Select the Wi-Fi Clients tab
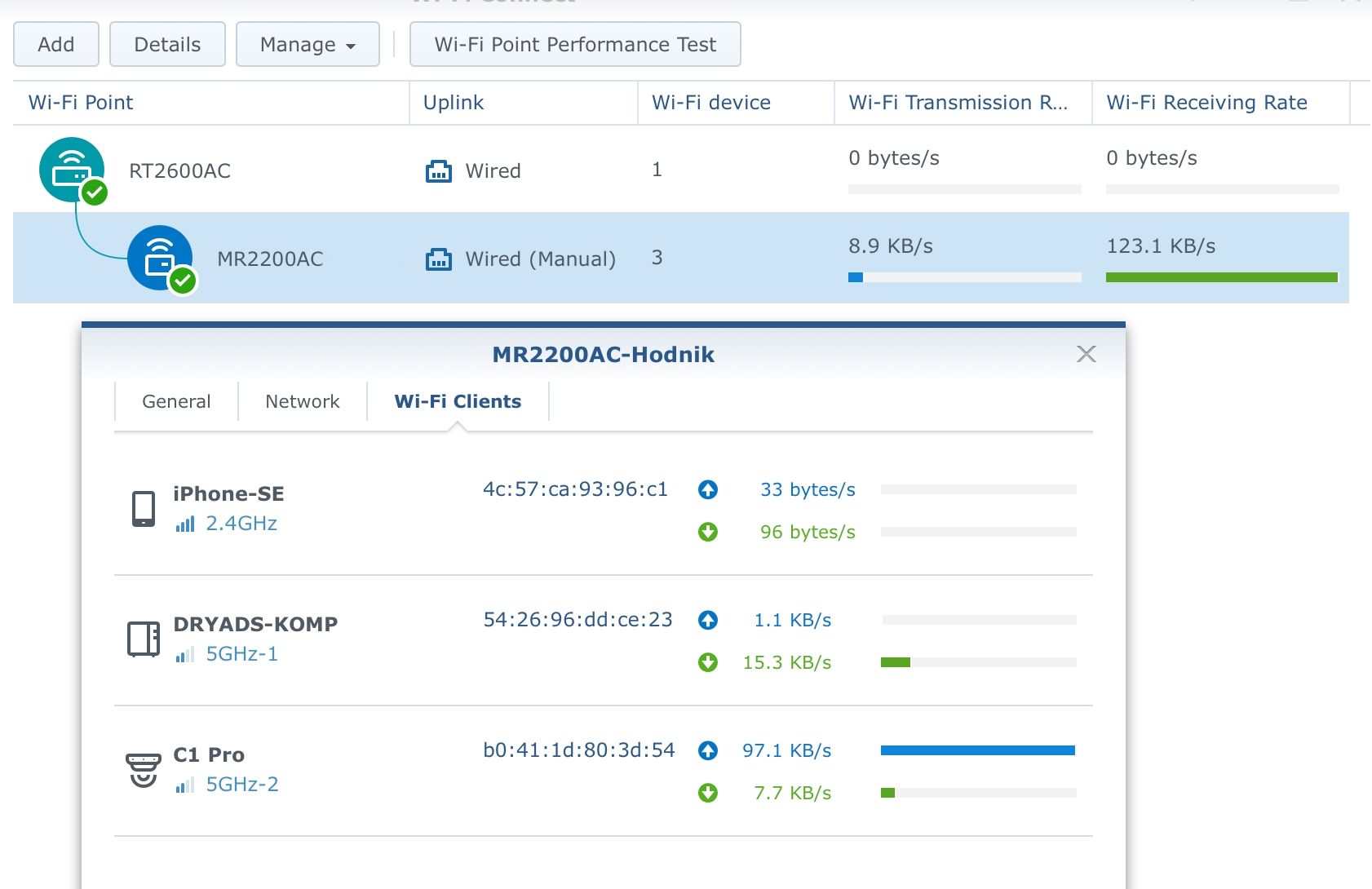This screenshot has width=1372, height=889. point(458,401)
